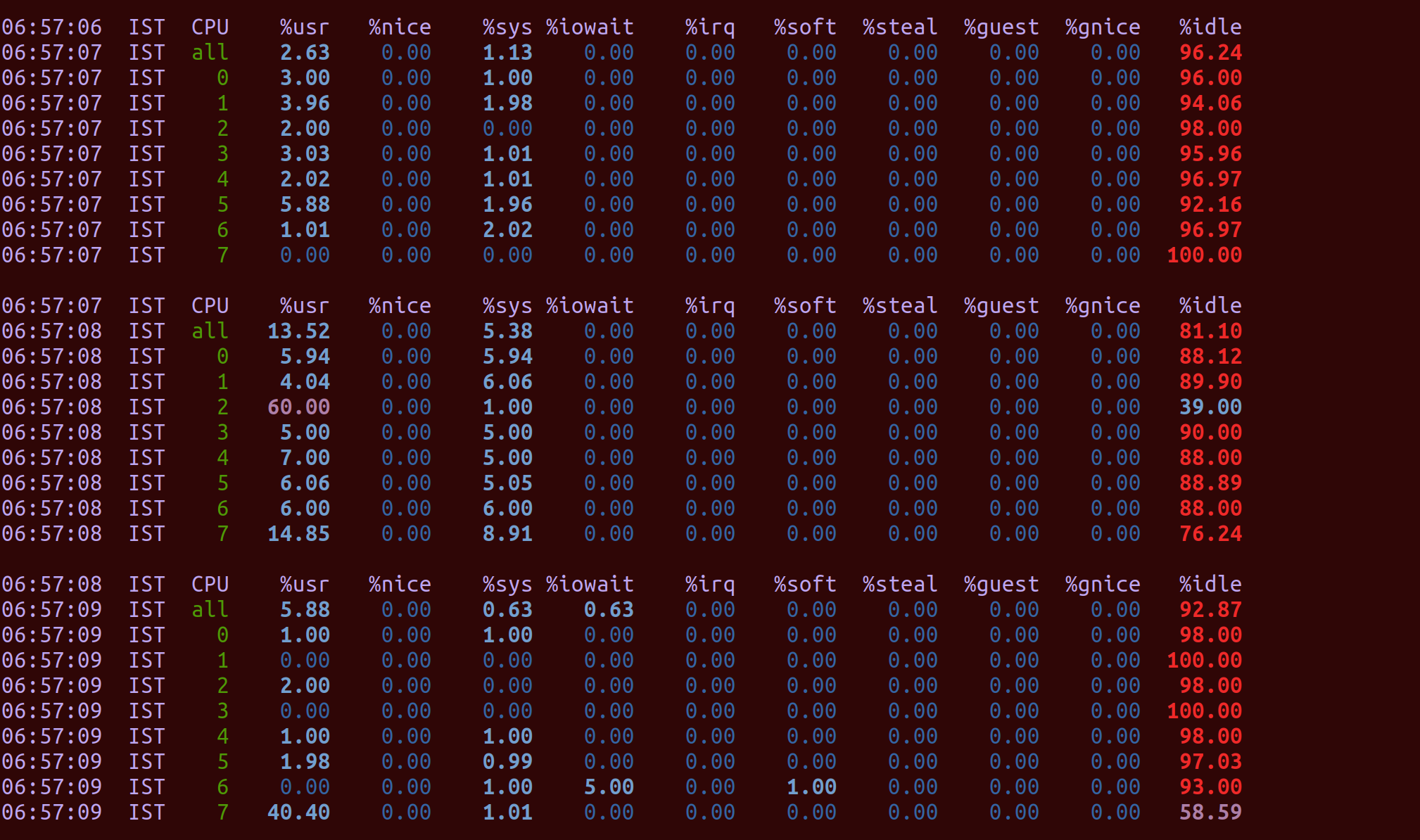Click the %gnice header in third block
This screenshot has width=1420, height=840.
pyautogui.click(x=1103, y=585)
